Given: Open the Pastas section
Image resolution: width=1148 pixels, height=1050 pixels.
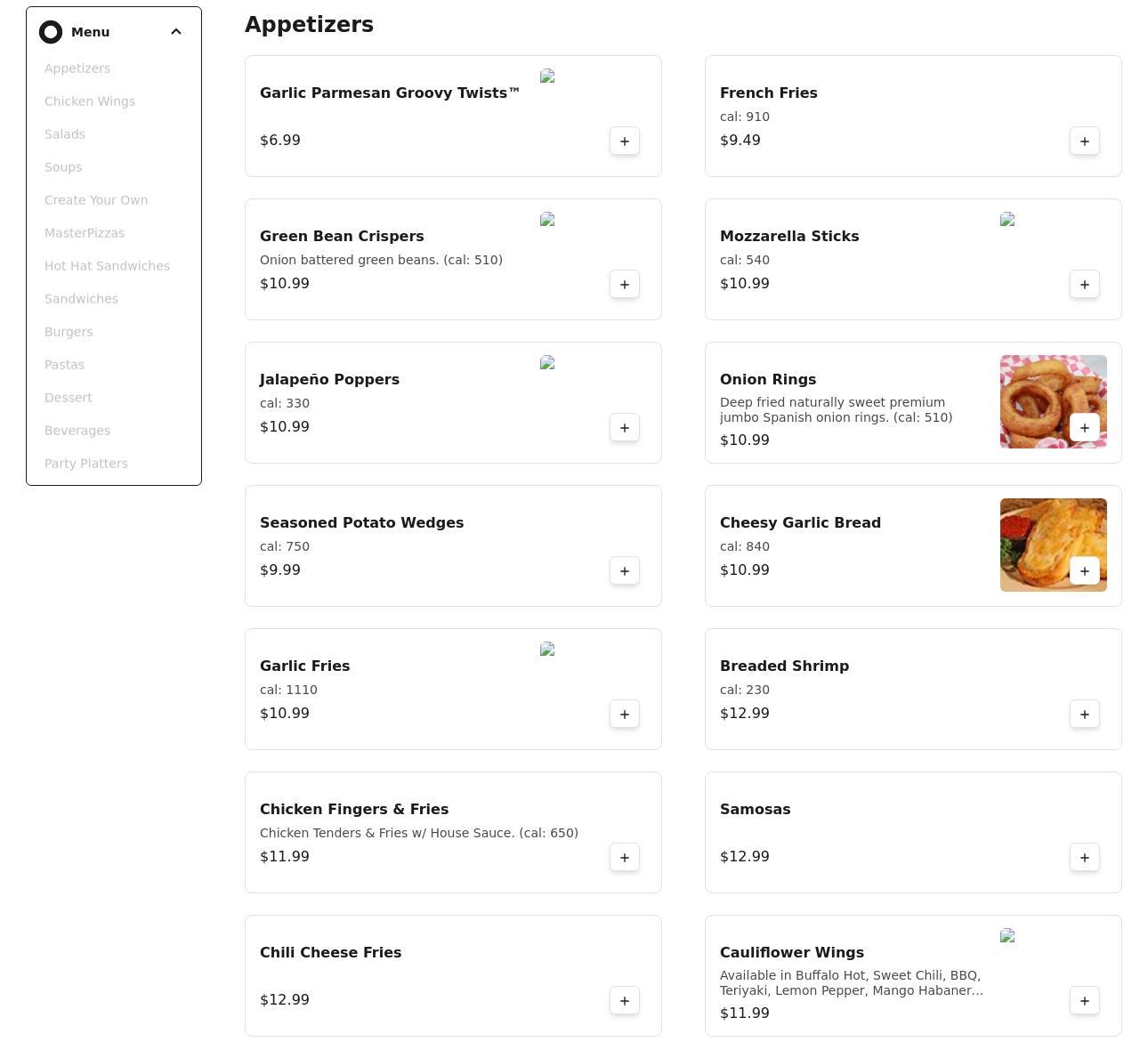Looking at the screenshot, I should [64, 365].
